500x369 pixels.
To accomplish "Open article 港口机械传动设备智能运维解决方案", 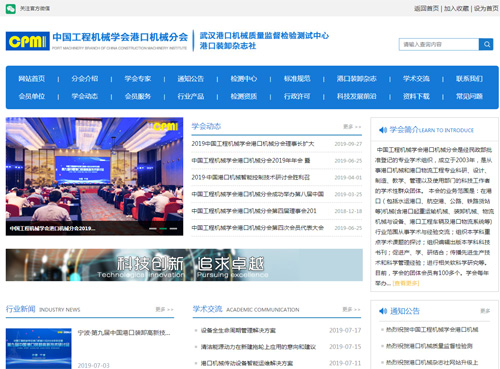I will 247,363.
